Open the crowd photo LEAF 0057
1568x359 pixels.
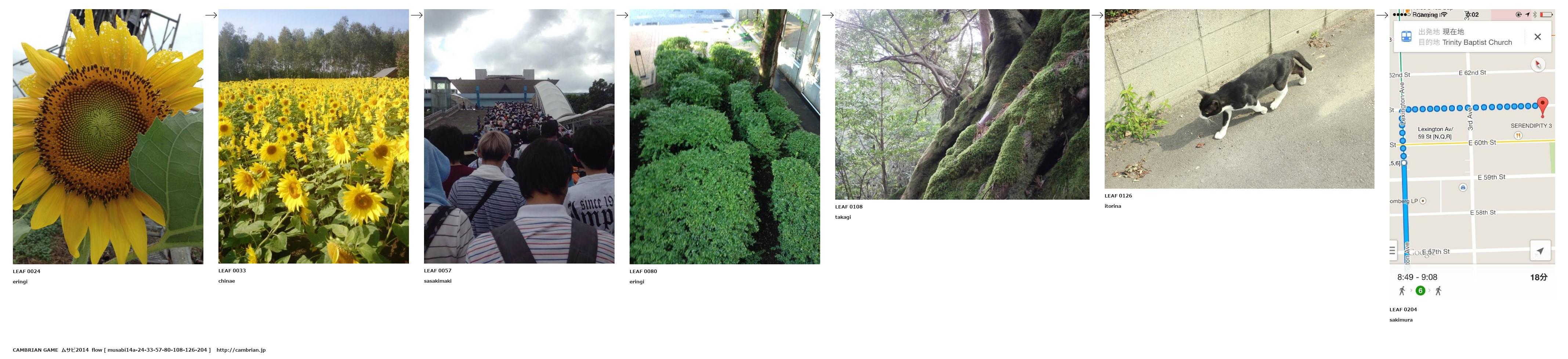(x=519, y=136)
